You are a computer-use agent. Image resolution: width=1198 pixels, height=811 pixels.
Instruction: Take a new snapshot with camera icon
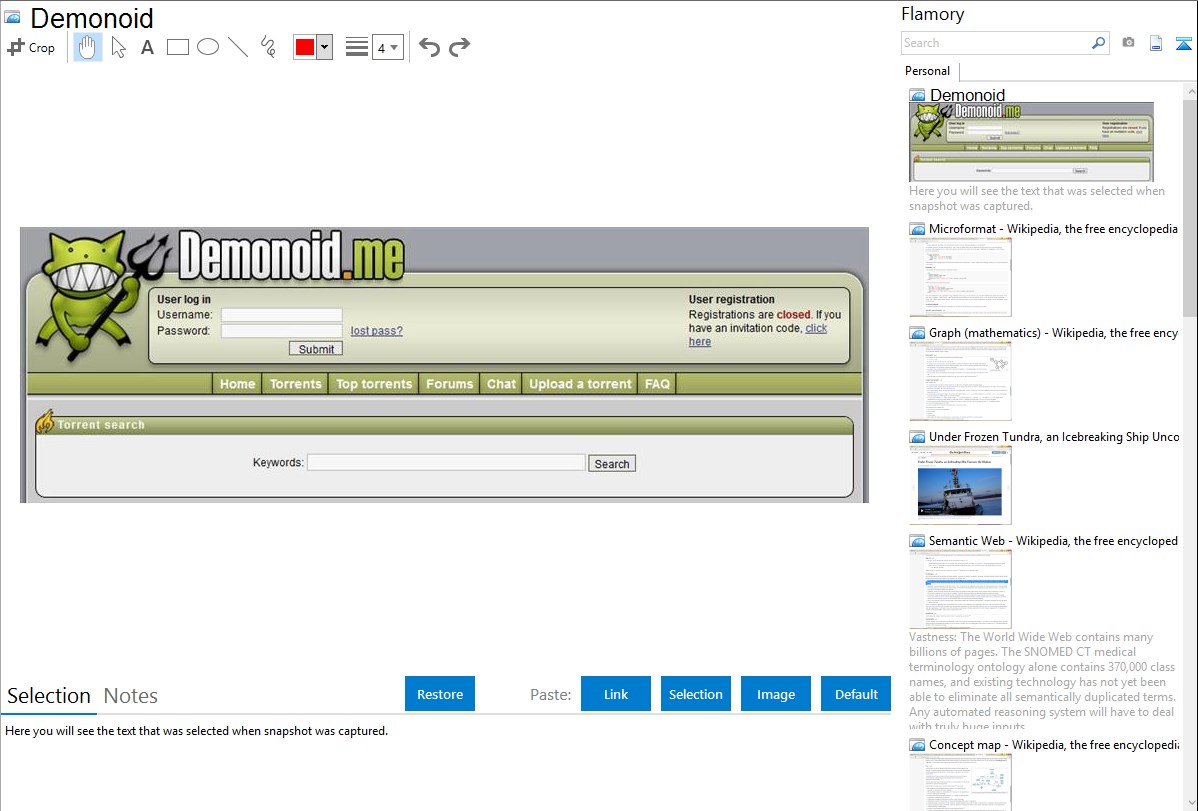1128,43
